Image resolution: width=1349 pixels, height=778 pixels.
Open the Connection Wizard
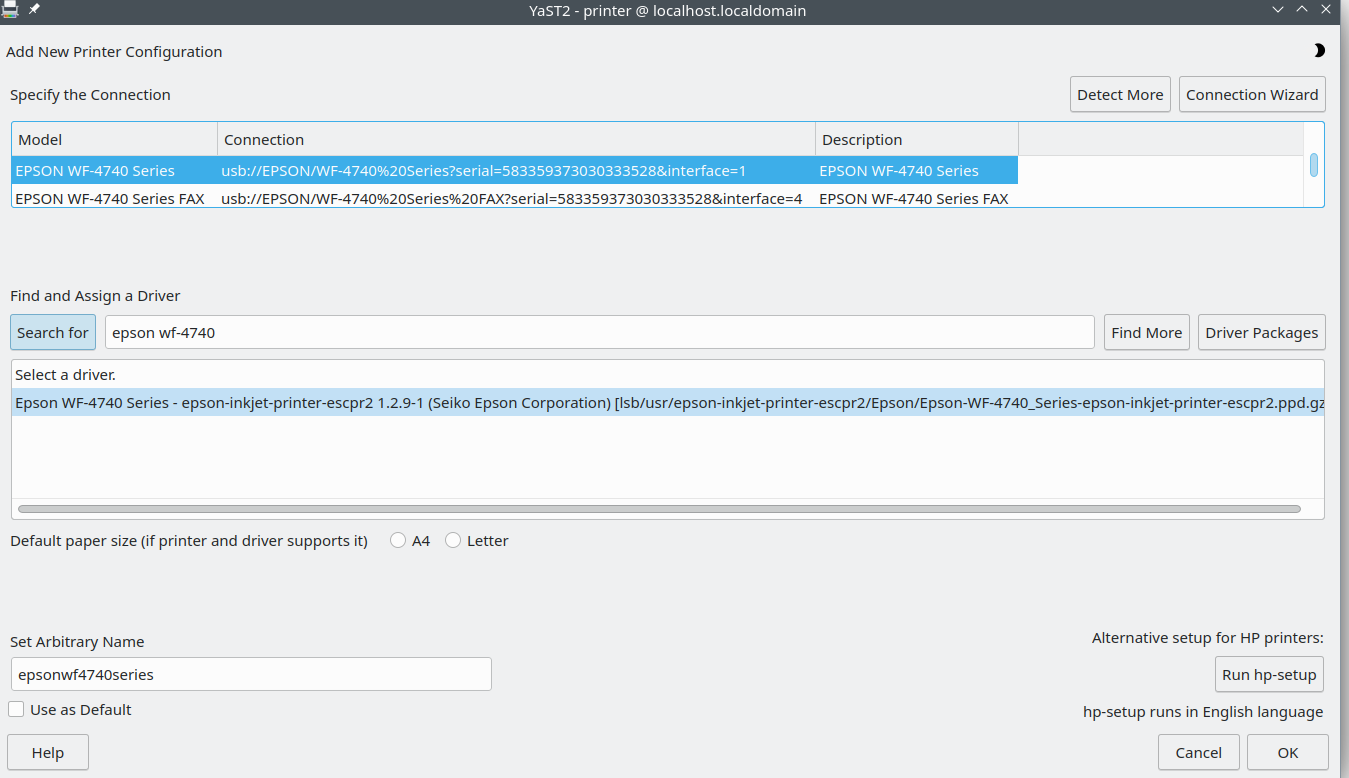point(1252,95)
